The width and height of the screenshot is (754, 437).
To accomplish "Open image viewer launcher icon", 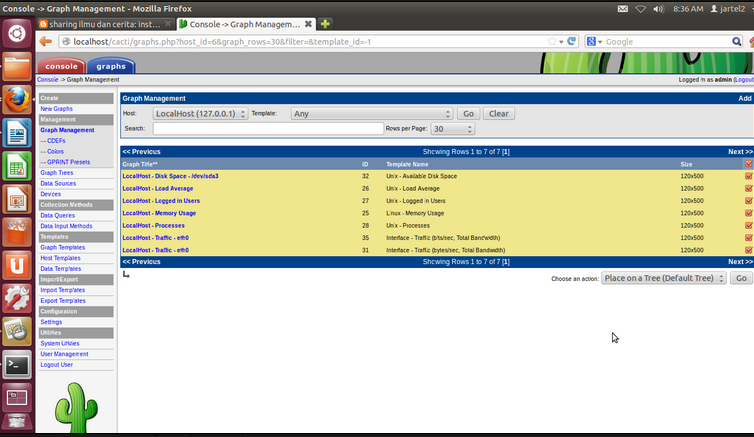I will pyautogui.click(x=17, y=332).
